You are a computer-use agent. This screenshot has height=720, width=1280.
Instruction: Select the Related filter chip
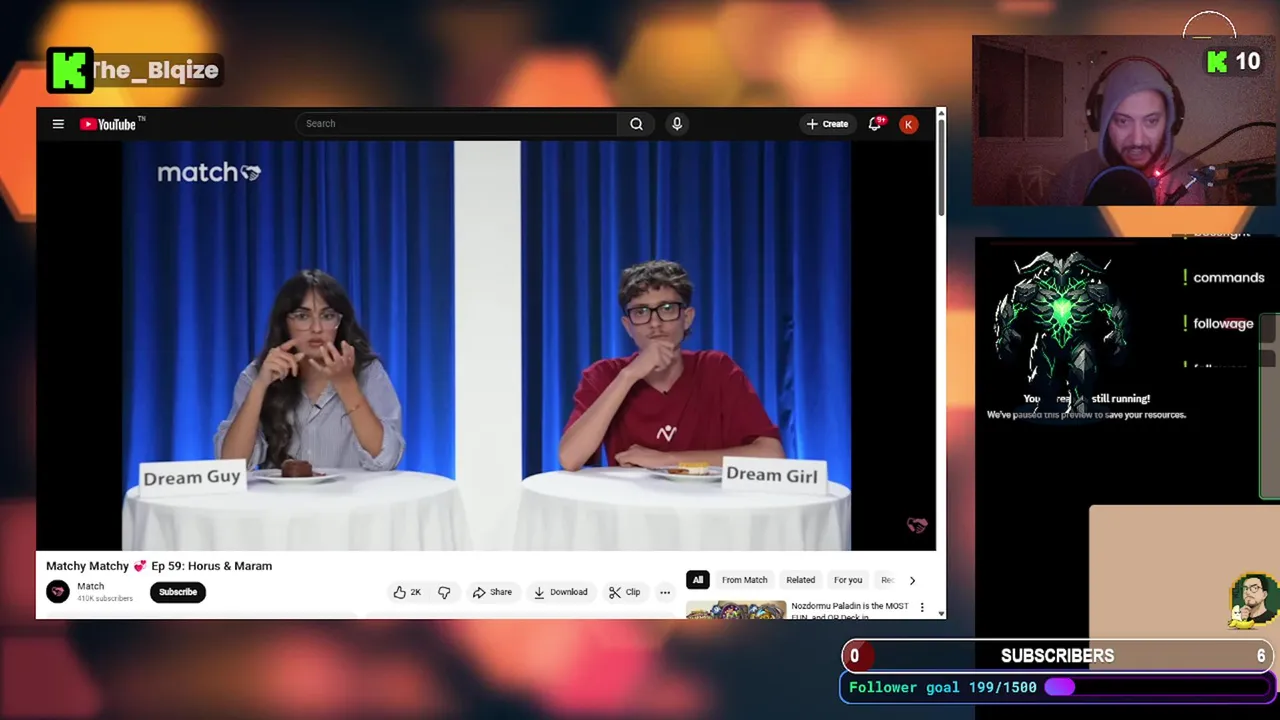coord(800,580)
